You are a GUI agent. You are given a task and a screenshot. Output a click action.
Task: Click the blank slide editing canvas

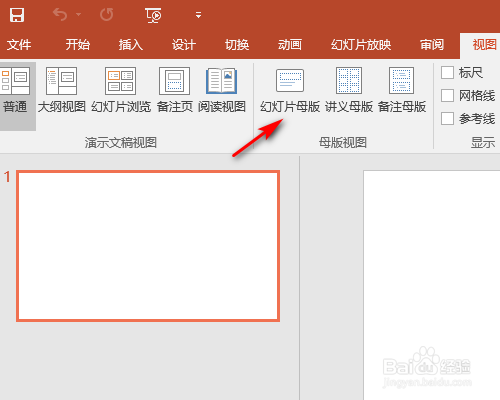point(432,285)
